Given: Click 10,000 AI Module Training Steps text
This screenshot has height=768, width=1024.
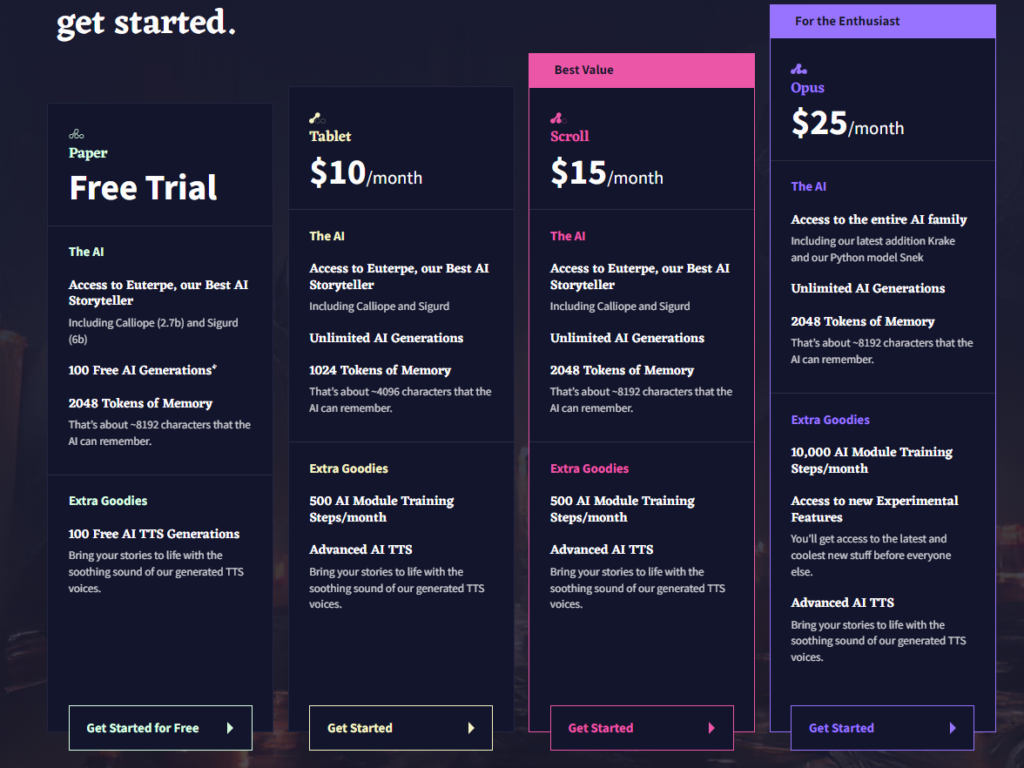Looking at the screenshot, I should 871,460.
